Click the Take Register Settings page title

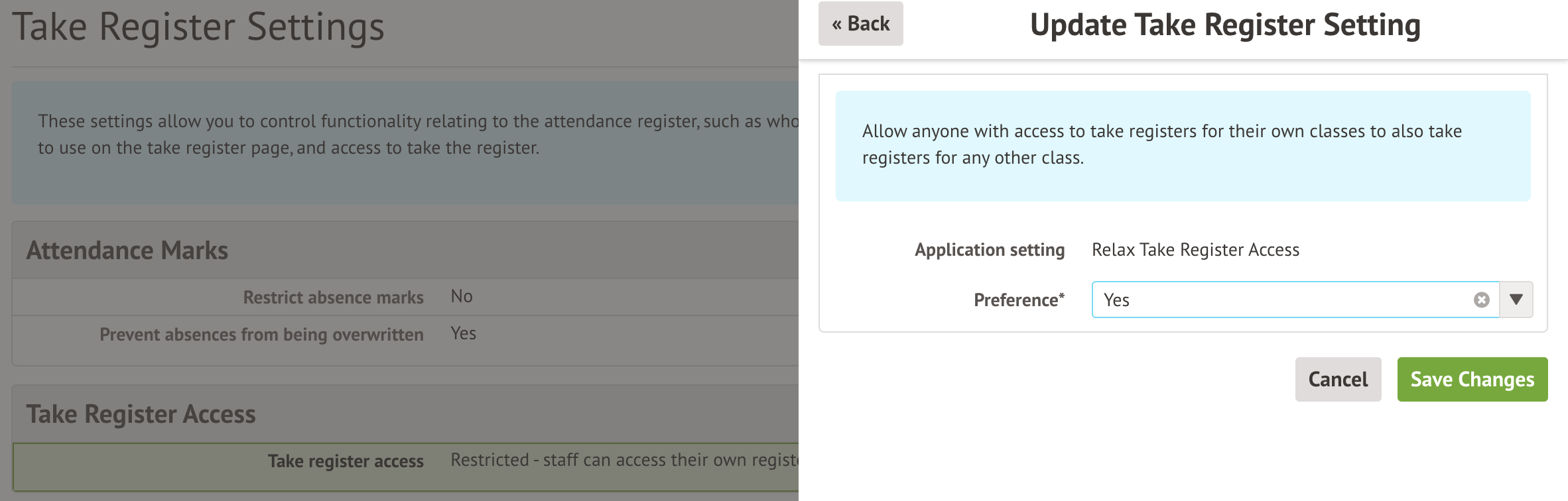[x=198, y=27]
